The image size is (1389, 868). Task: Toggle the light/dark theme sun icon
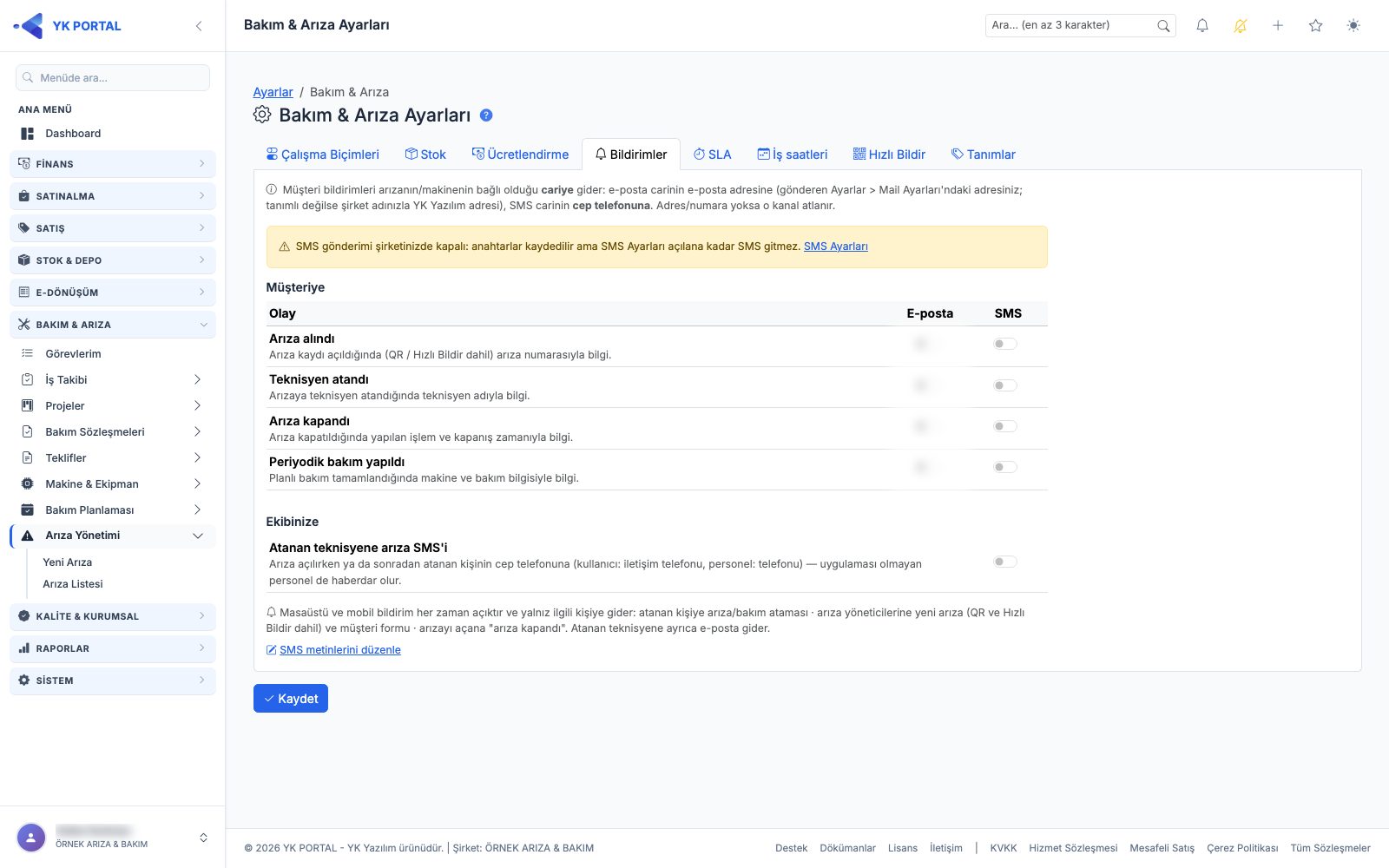point(1353,25)
